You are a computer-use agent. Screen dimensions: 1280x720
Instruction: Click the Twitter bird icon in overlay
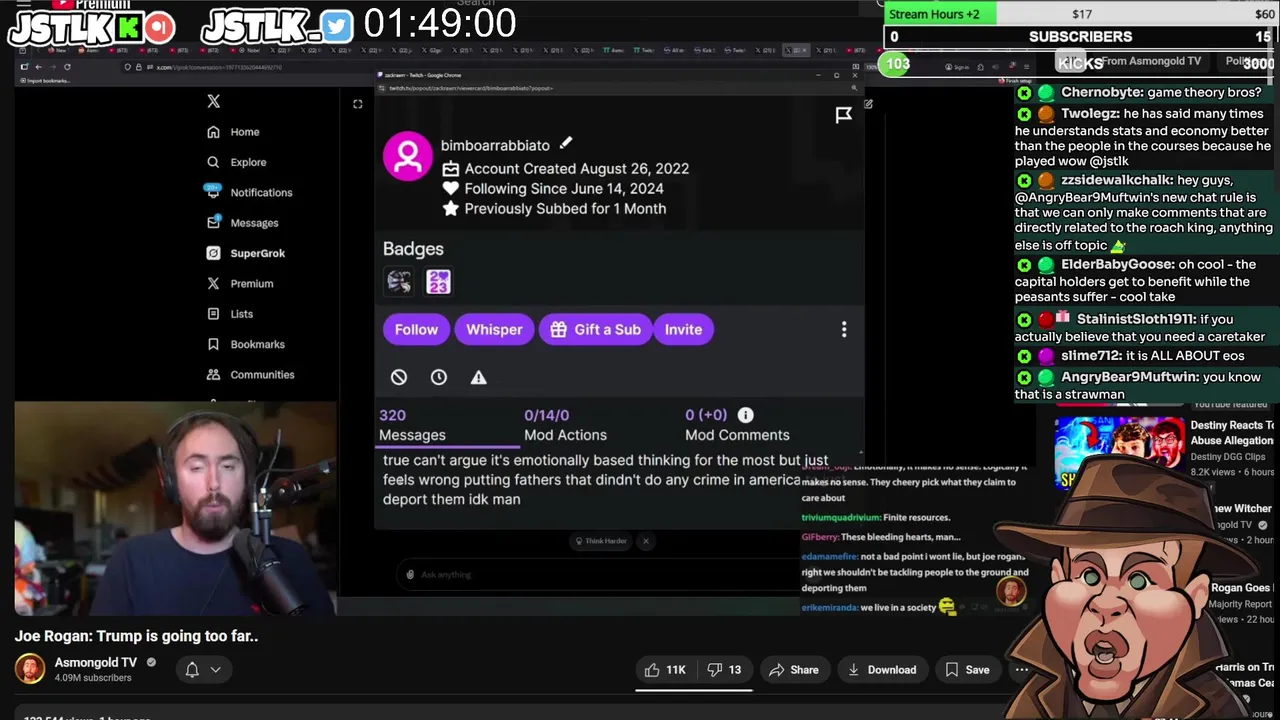[x=338, y=27]
